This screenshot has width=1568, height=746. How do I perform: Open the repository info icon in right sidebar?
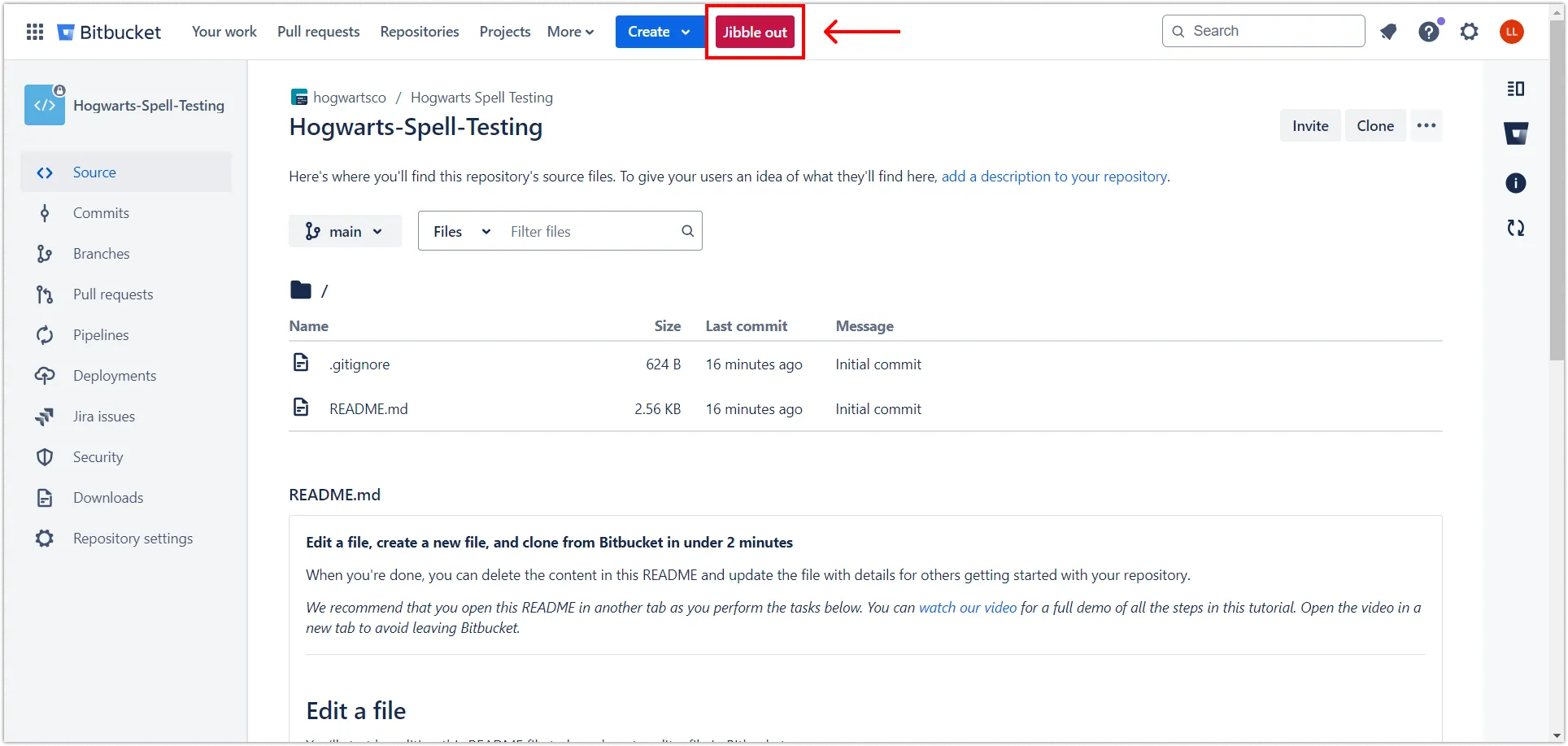click(1515, 183)
